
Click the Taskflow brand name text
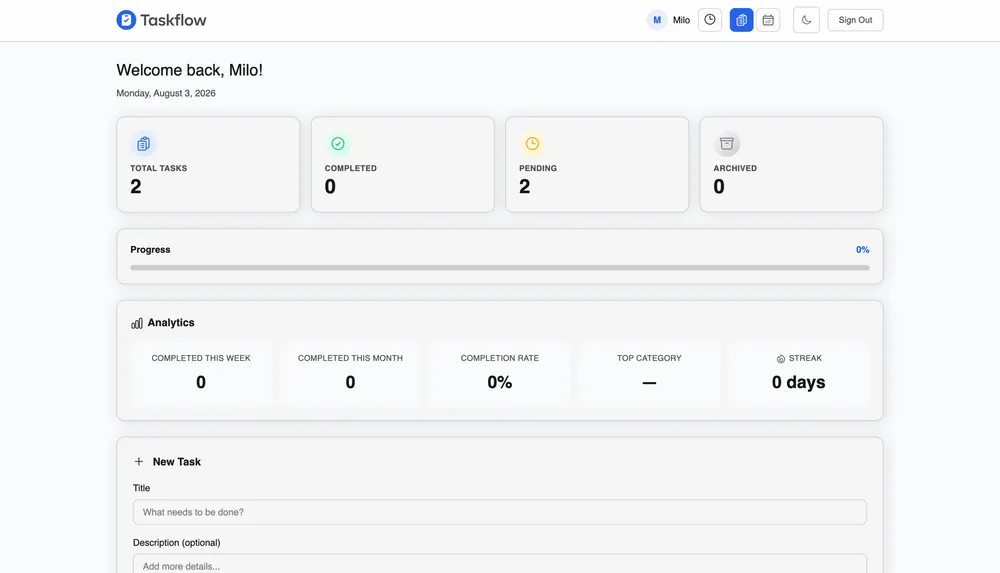pyautogui.click(x=173, y=20)
